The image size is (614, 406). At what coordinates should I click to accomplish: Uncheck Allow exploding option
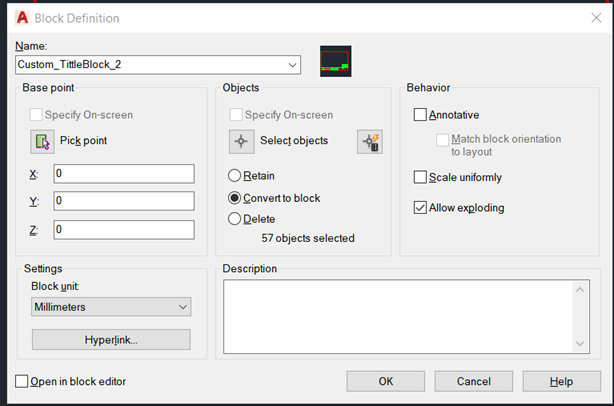[x=420, y=208]
